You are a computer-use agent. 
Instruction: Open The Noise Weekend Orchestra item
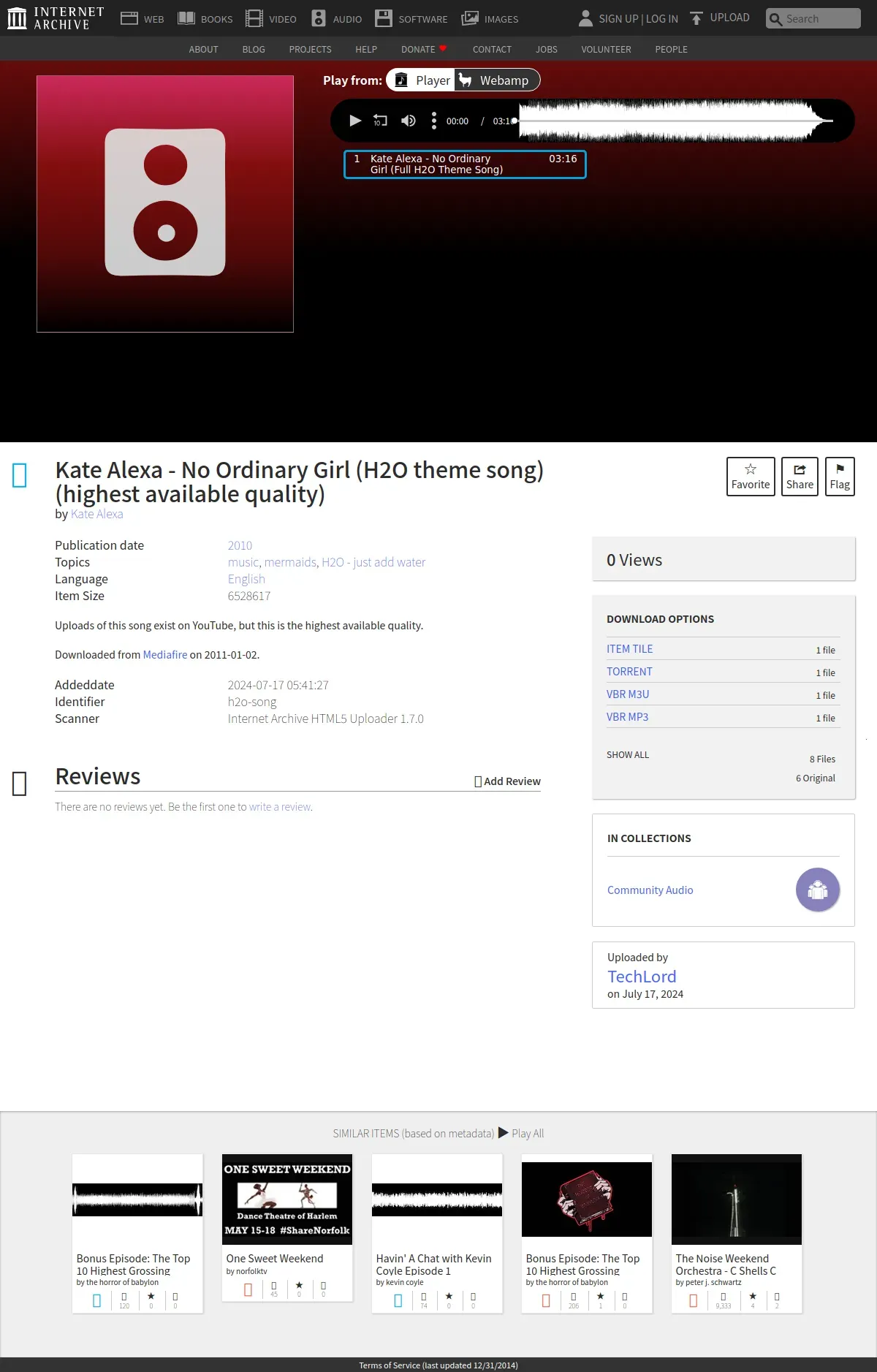(737, 1234)
